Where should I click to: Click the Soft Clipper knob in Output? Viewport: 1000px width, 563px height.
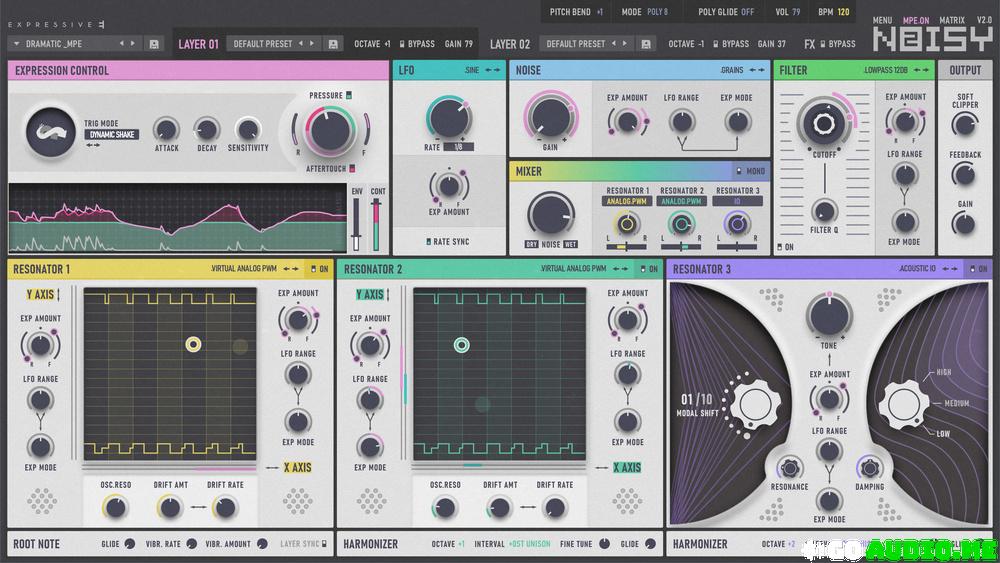click(x=964, y=125)
